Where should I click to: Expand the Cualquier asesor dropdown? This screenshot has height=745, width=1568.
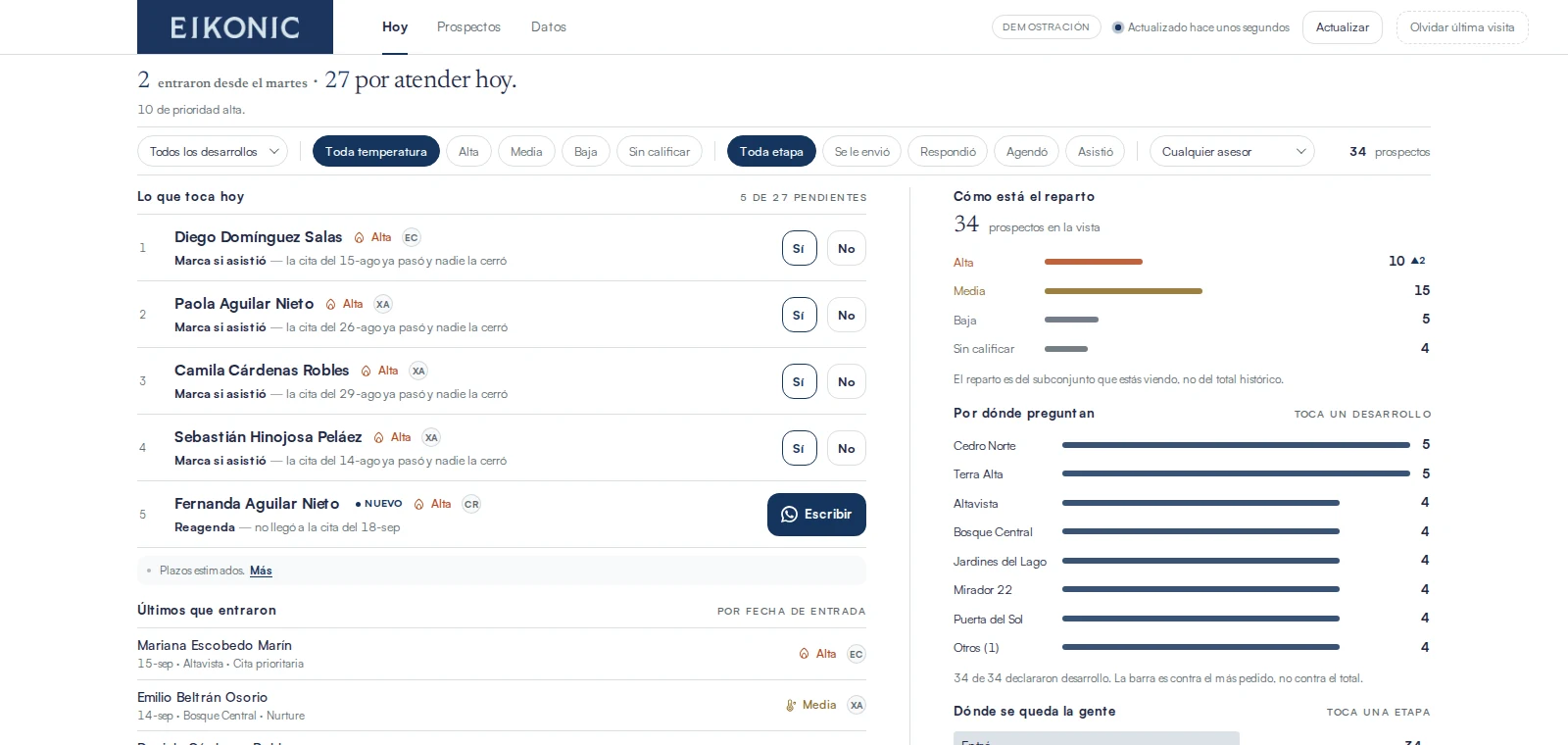(x=1232, y=151)
